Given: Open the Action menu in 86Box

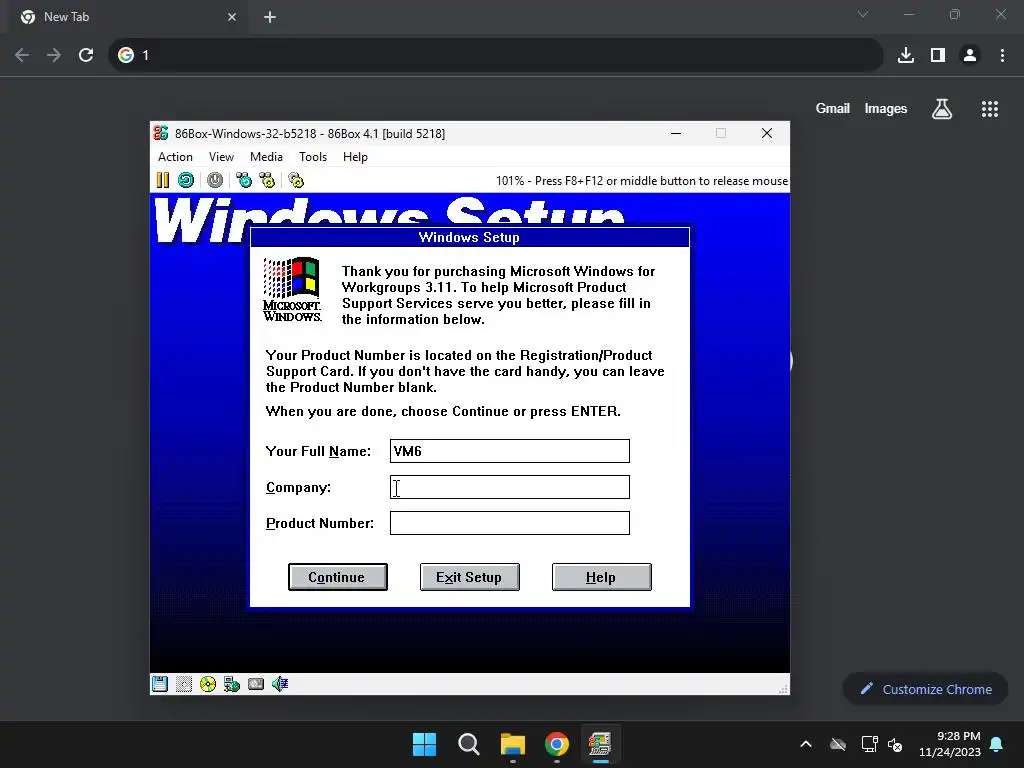Looking at the screenshot, I should [x=175, y=157].
